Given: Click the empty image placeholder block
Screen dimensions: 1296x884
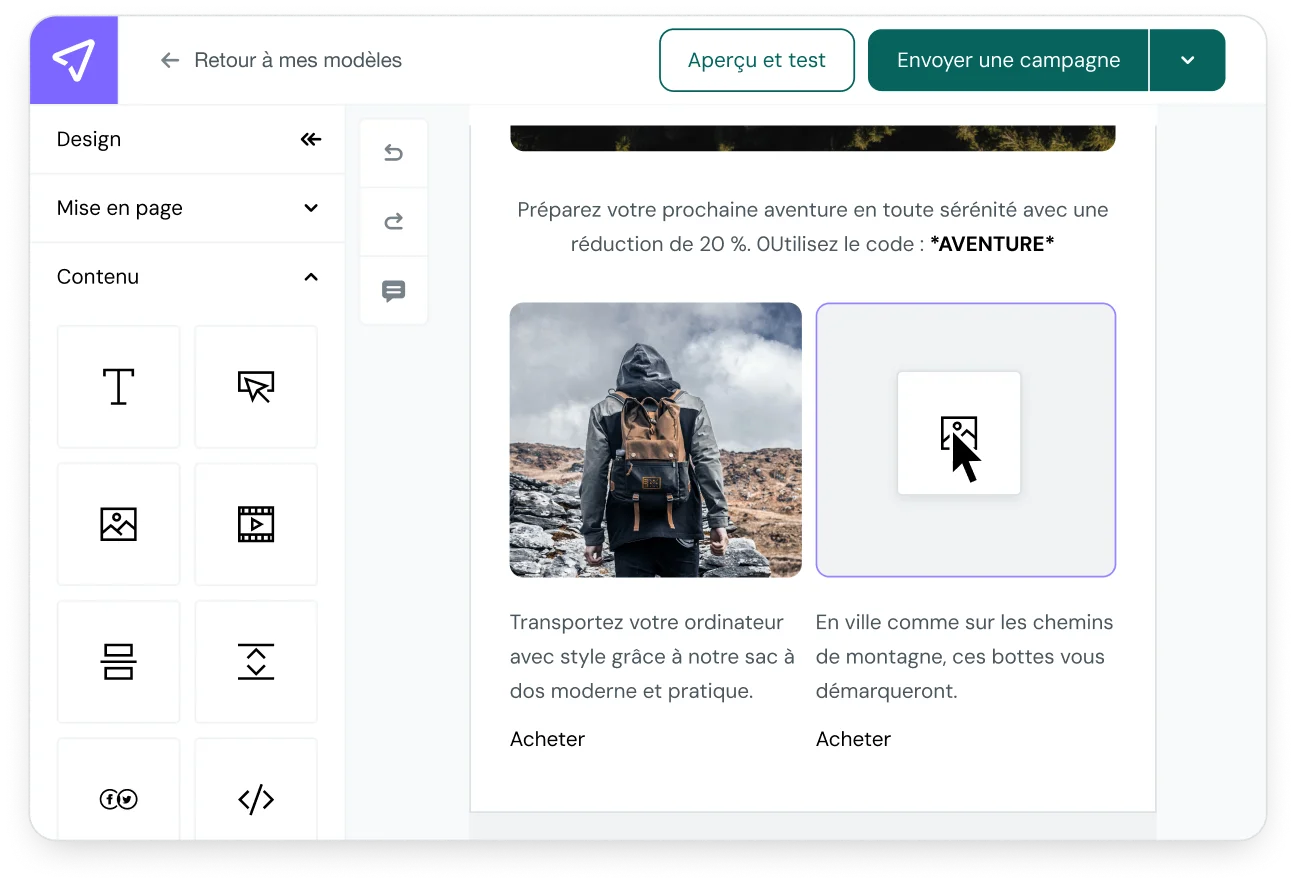Looking at the screenshot, I should 966,440.
